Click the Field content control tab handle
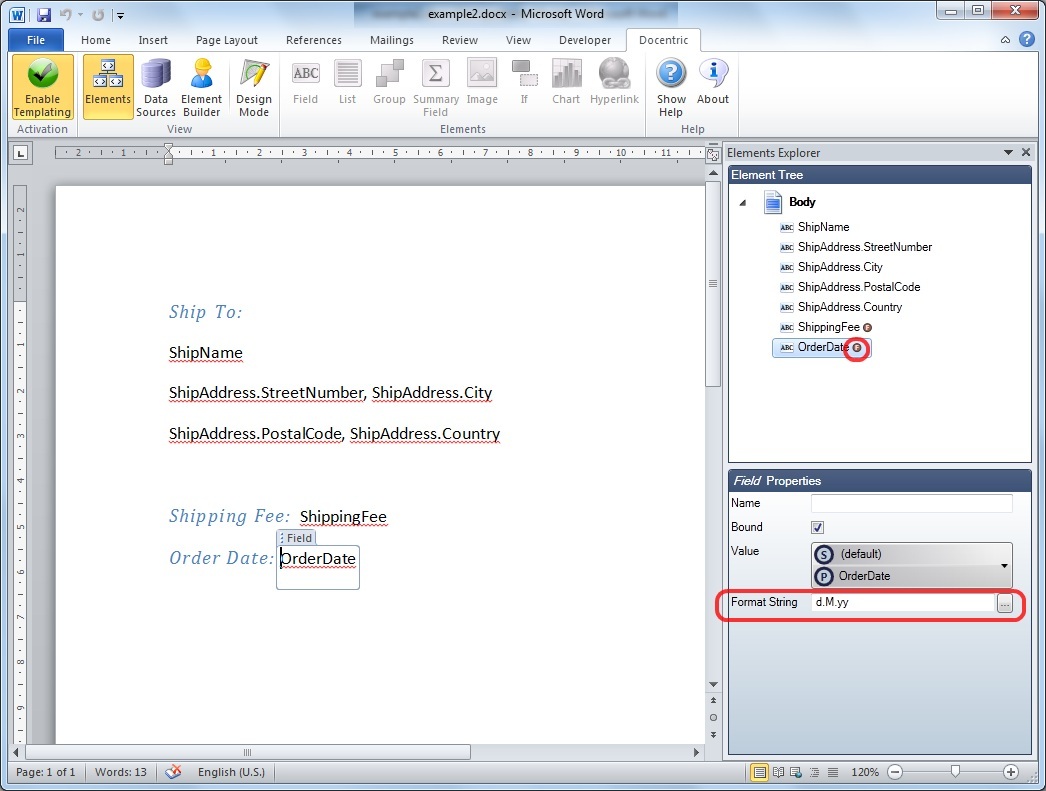Screen dimensions: 1046x791 pos(296,538)
